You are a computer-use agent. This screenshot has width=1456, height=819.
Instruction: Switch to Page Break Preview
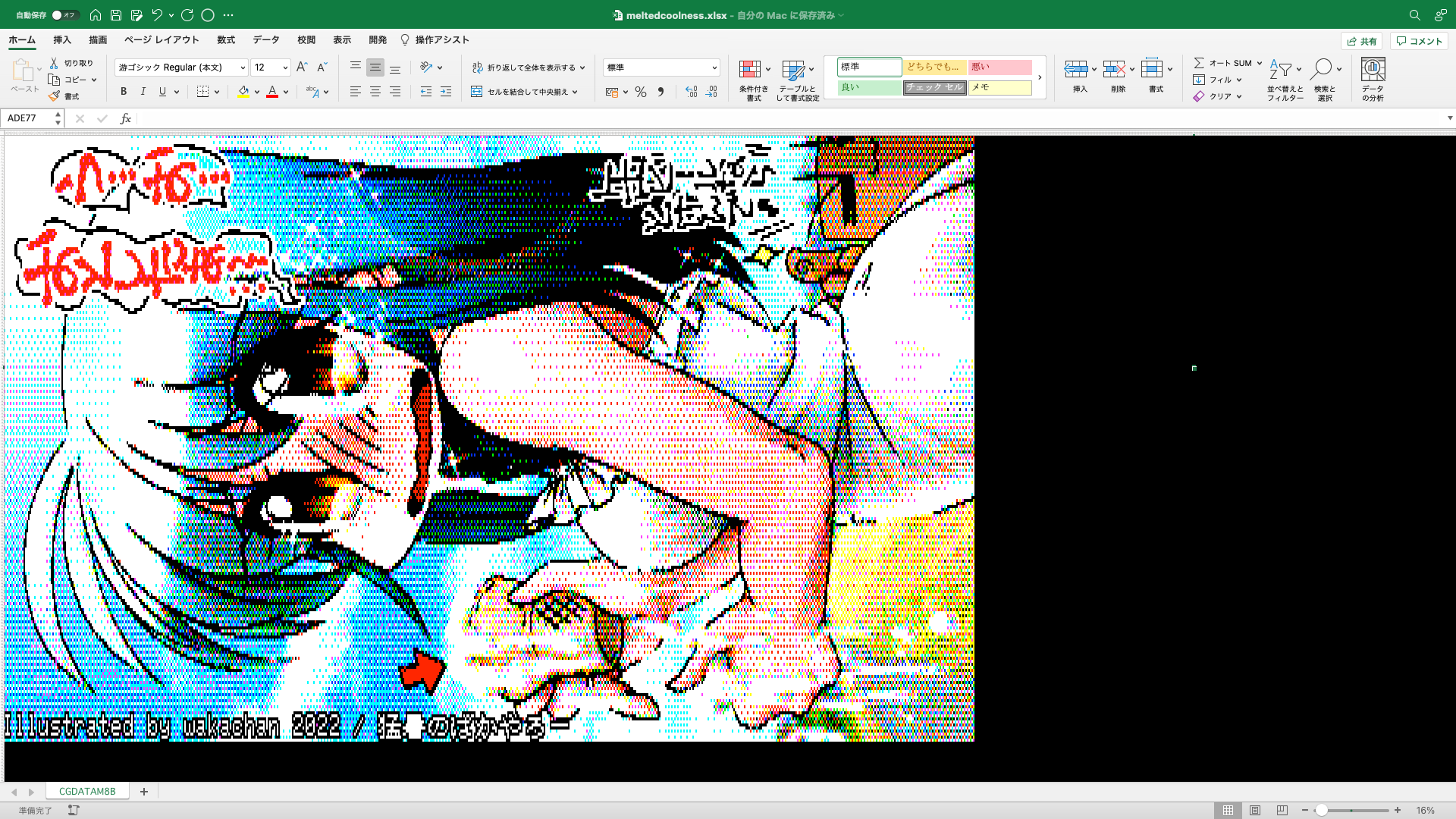coord(1282,810)
